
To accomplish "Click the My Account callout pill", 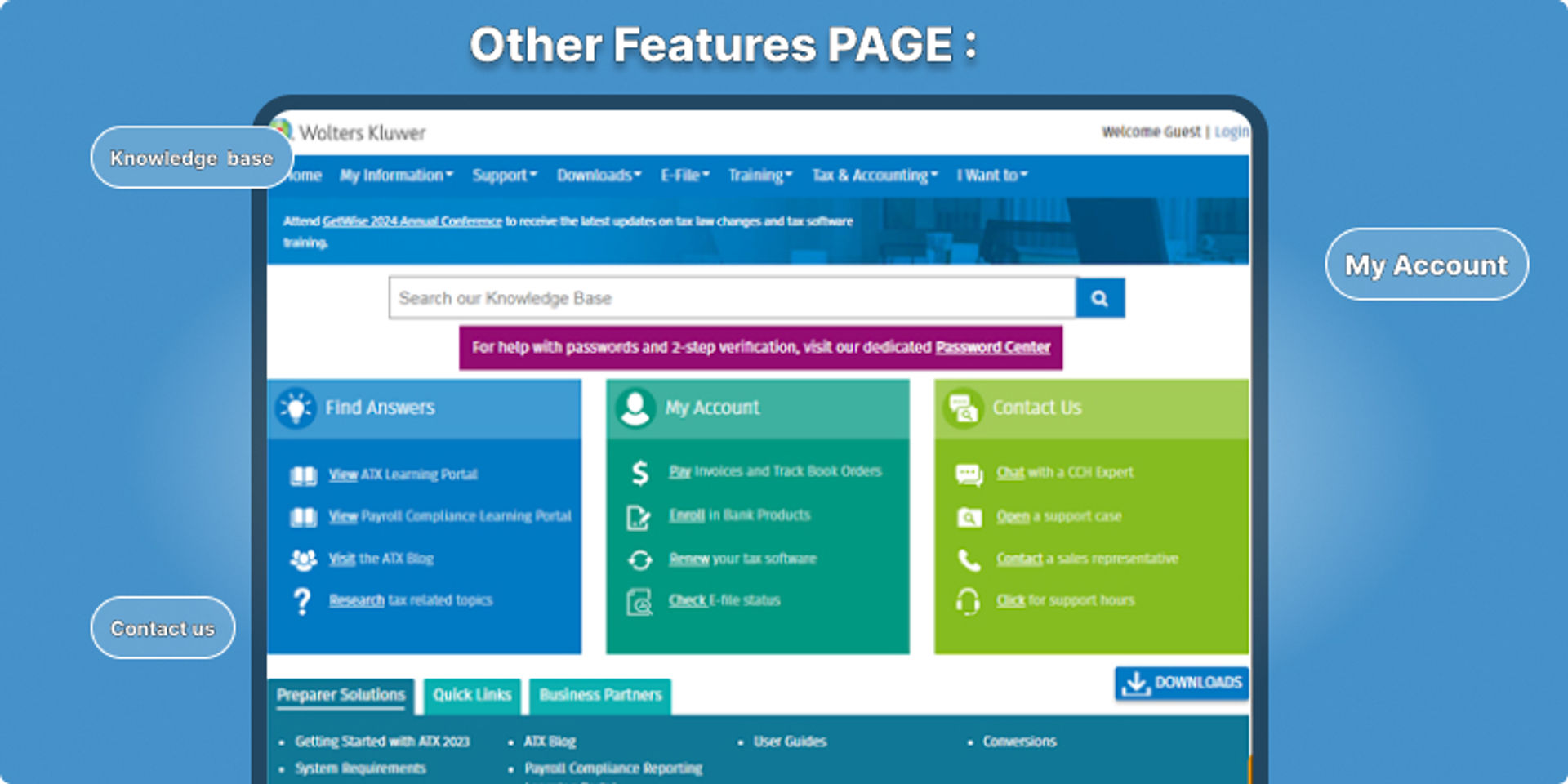I will [1427, 265].
